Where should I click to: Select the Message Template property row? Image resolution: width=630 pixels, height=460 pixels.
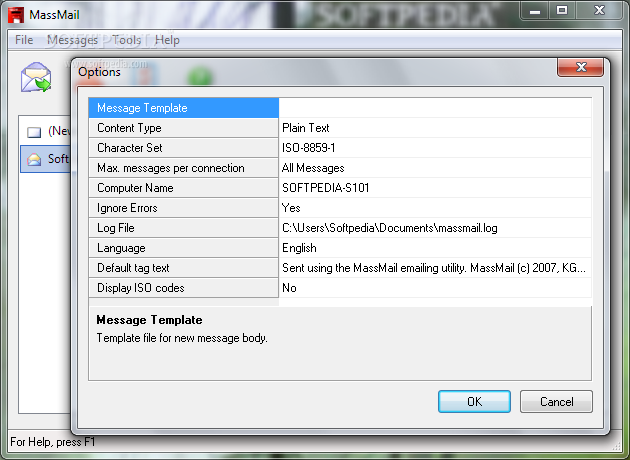[x=184, y=108]
